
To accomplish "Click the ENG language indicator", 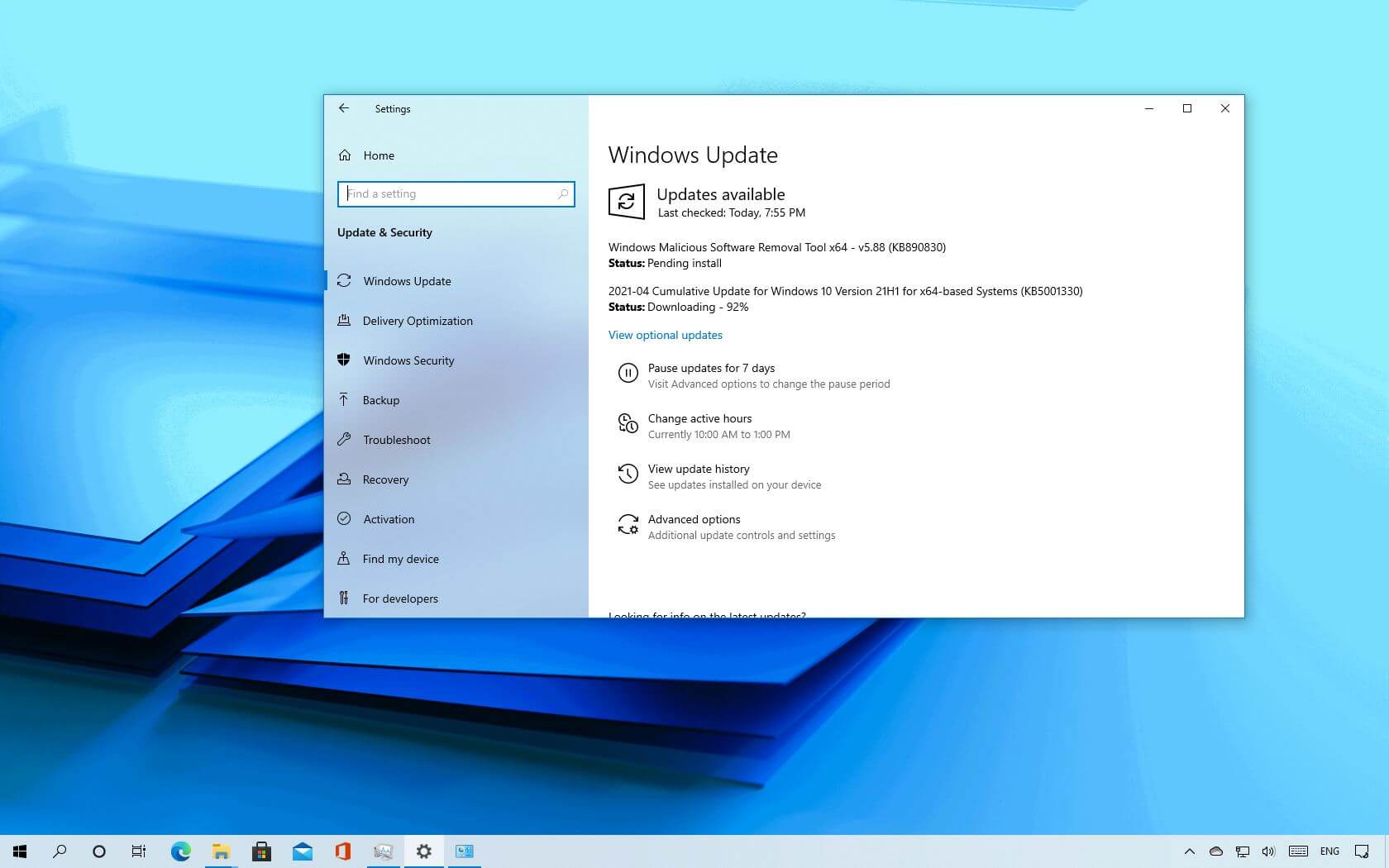I will [x=1329, y=851].
